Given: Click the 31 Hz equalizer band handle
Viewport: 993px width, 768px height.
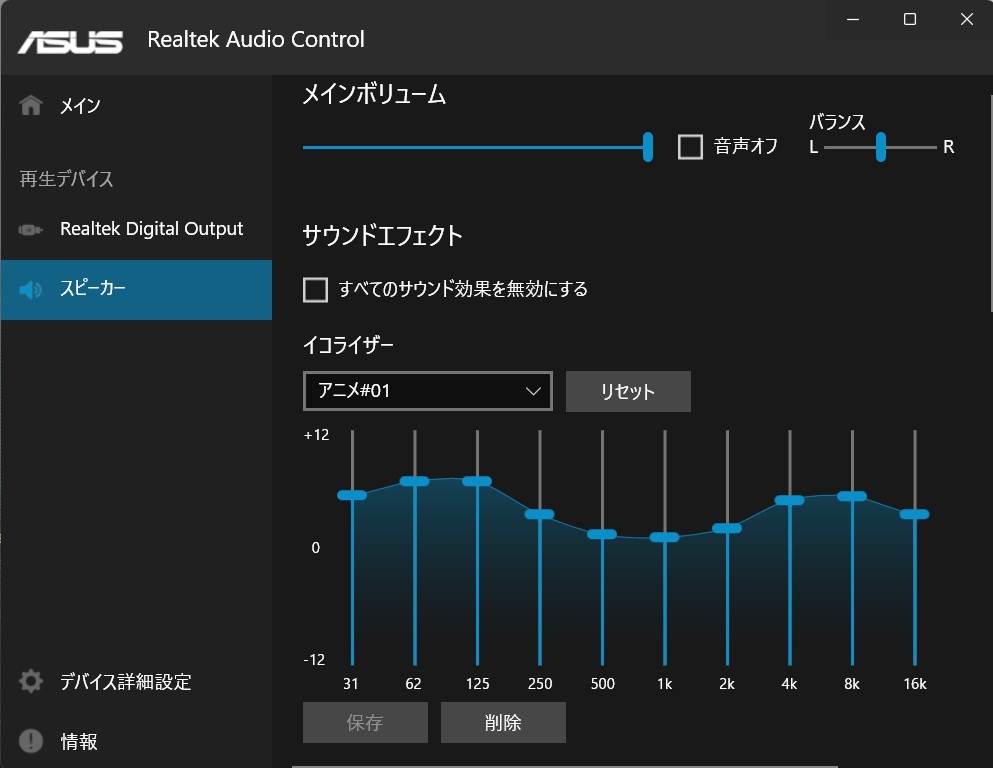Looking at the screenshot, I should tap(352, 495).
